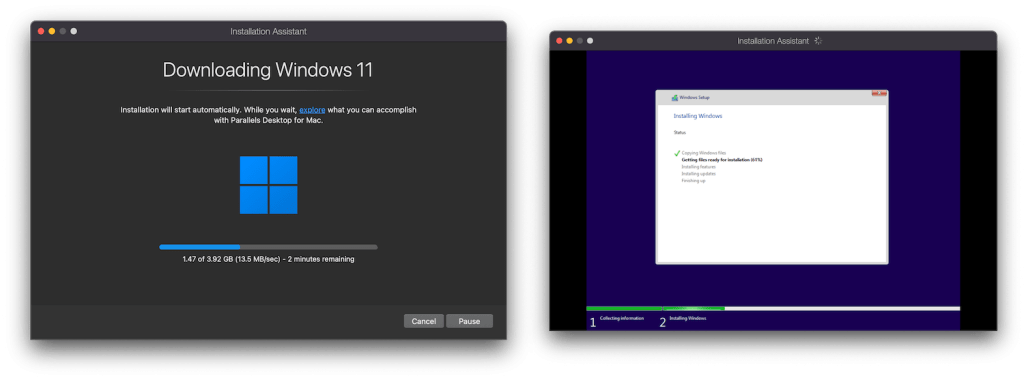This screenshot has width=1024, height=380.
Task: Click the white fourth dot in downloading window
Action: 74,31
